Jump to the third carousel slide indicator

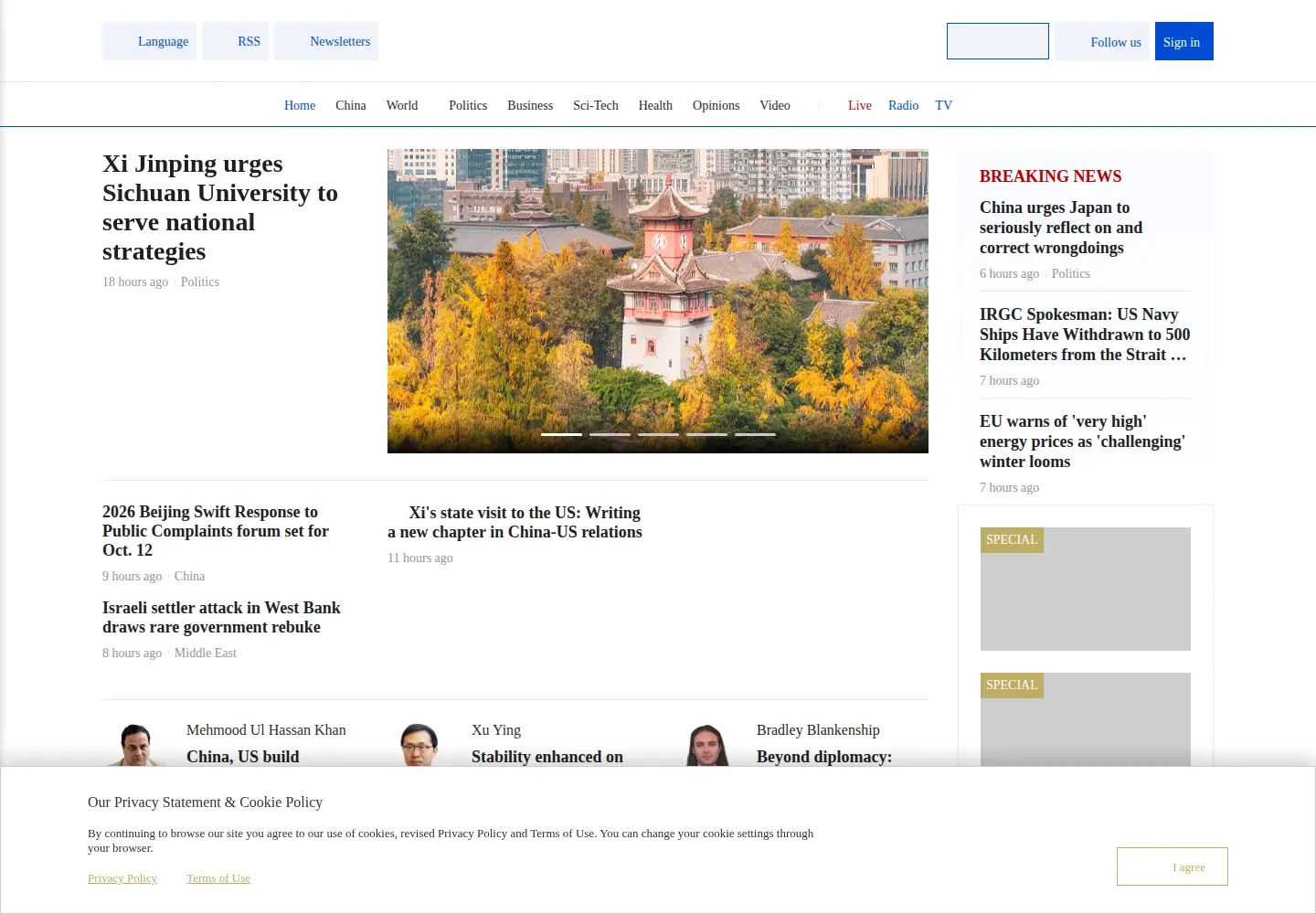pos(658,434)
